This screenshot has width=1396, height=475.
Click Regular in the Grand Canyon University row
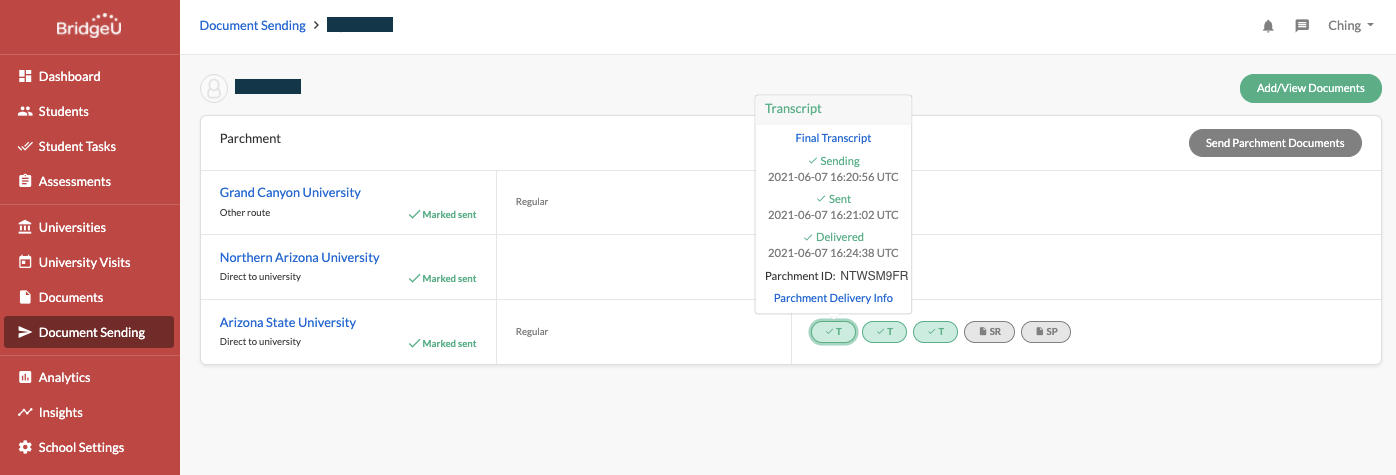pyautogui.click(x=532, y=202)
